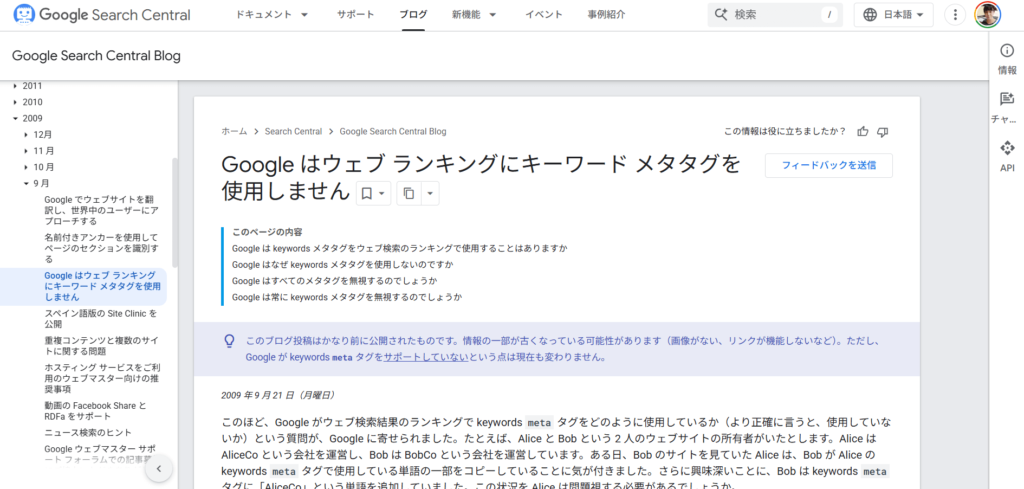Viewport: 1024px width, 489px height.
Task: Click the bookmark icon next to title
Action: (x=367, y=193)
